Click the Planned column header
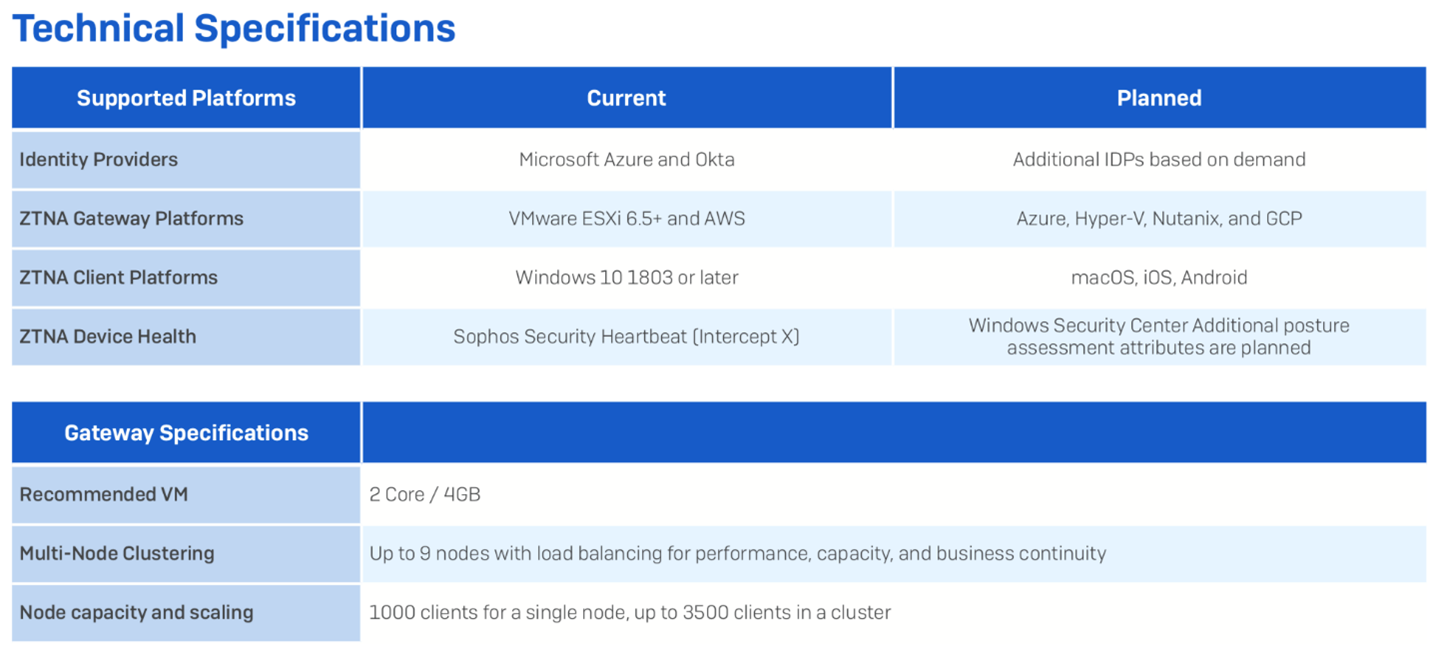 (1159, 98)
